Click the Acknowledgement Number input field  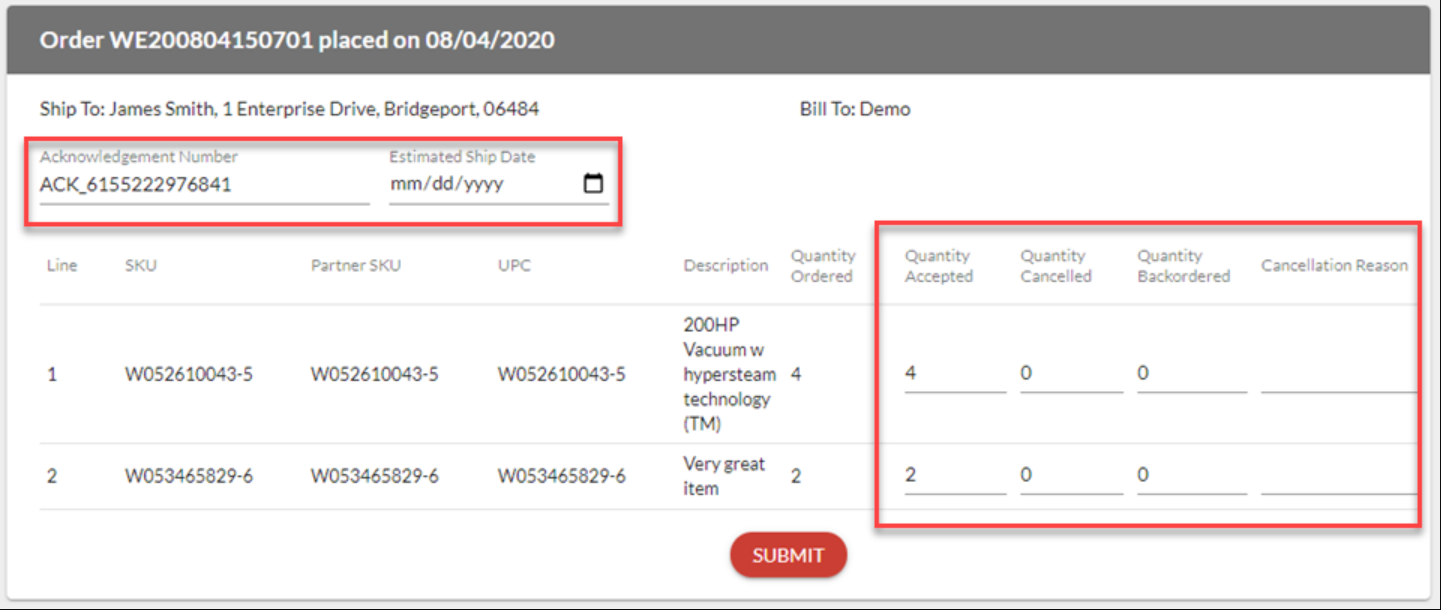204,185
